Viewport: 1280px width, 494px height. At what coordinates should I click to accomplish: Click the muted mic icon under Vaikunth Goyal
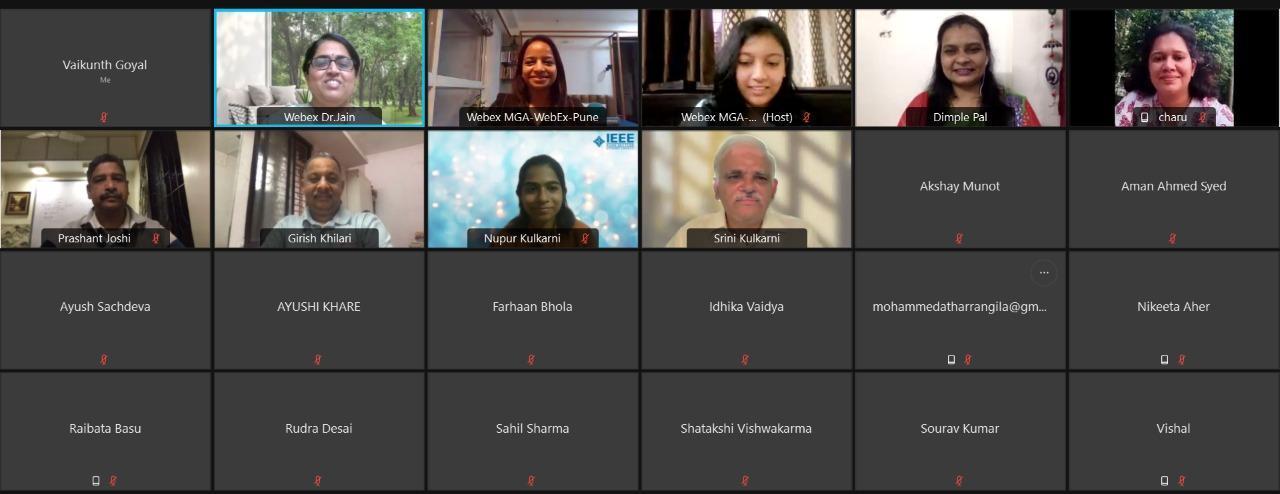point(104,117)
